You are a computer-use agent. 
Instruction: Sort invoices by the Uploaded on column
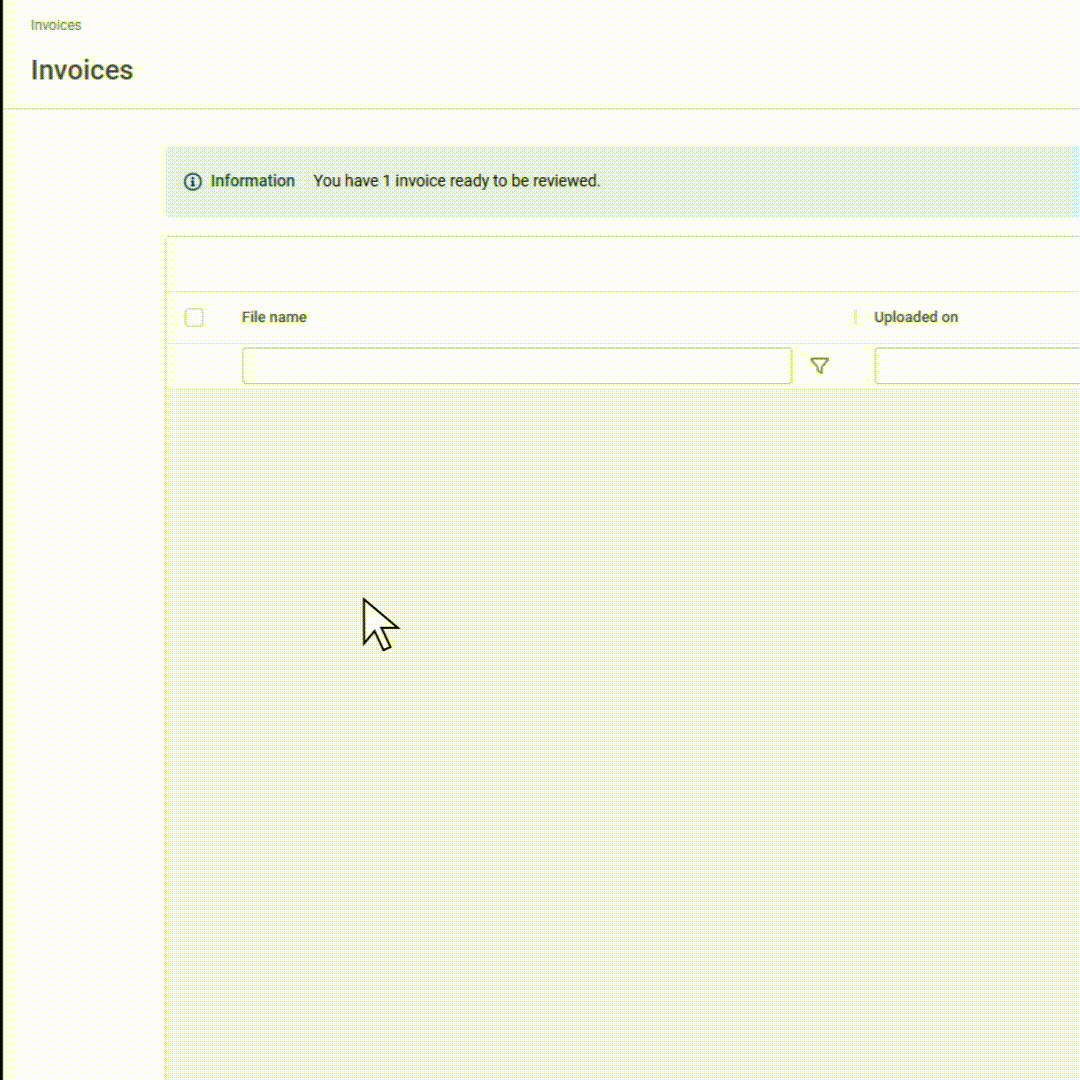[x=916, y=317]
